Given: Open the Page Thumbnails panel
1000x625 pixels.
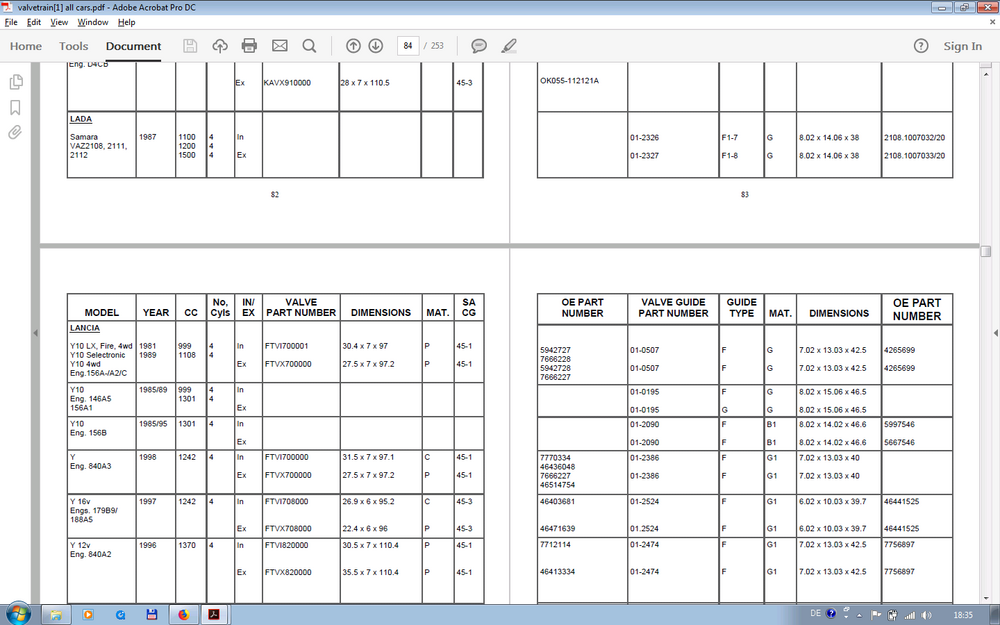Looking at the screenshot, I should coord(15,82).
